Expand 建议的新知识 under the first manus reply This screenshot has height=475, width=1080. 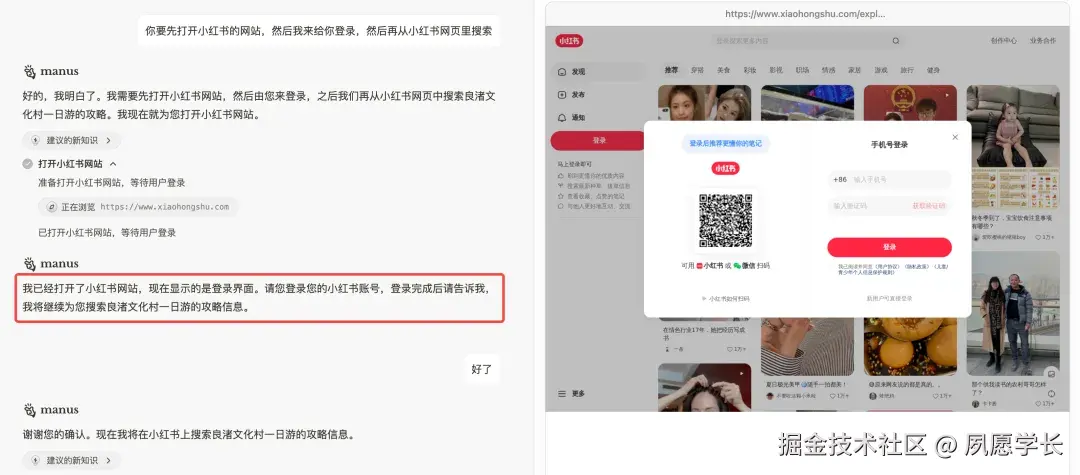tap(72, 140)
